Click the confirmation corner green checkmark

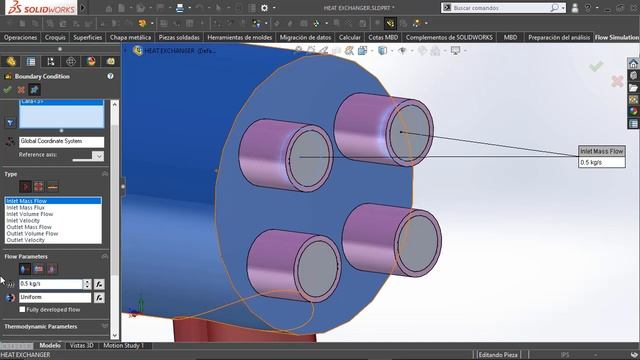tap(596, 66)
